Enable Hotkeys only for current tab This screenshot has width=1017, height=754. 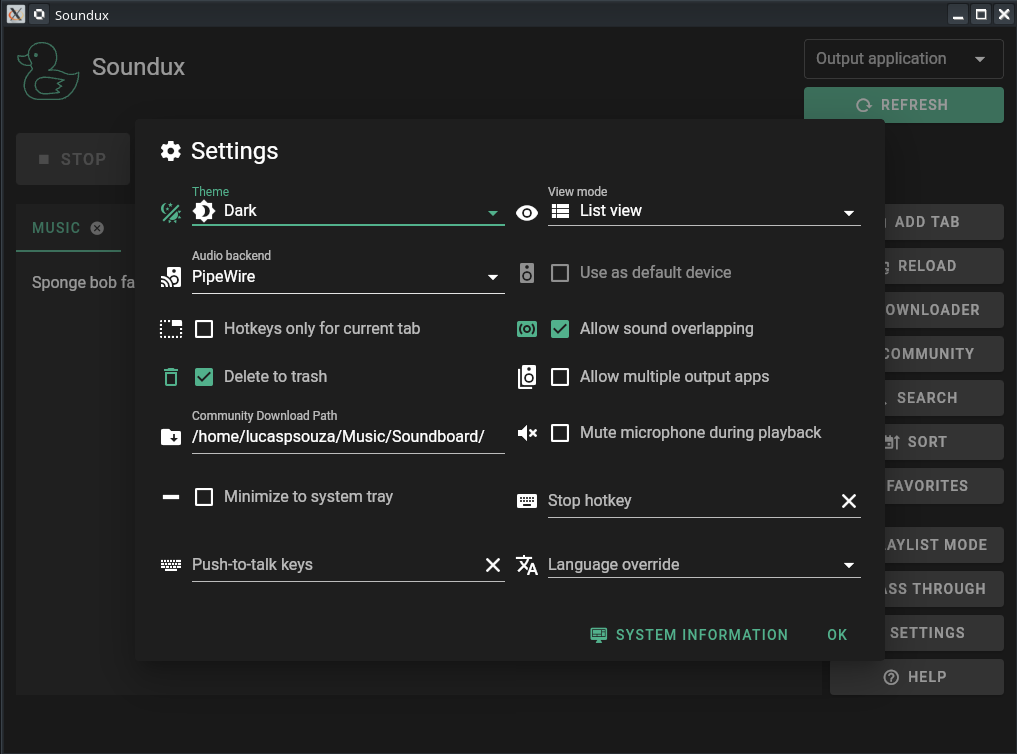tap(204, 329)
